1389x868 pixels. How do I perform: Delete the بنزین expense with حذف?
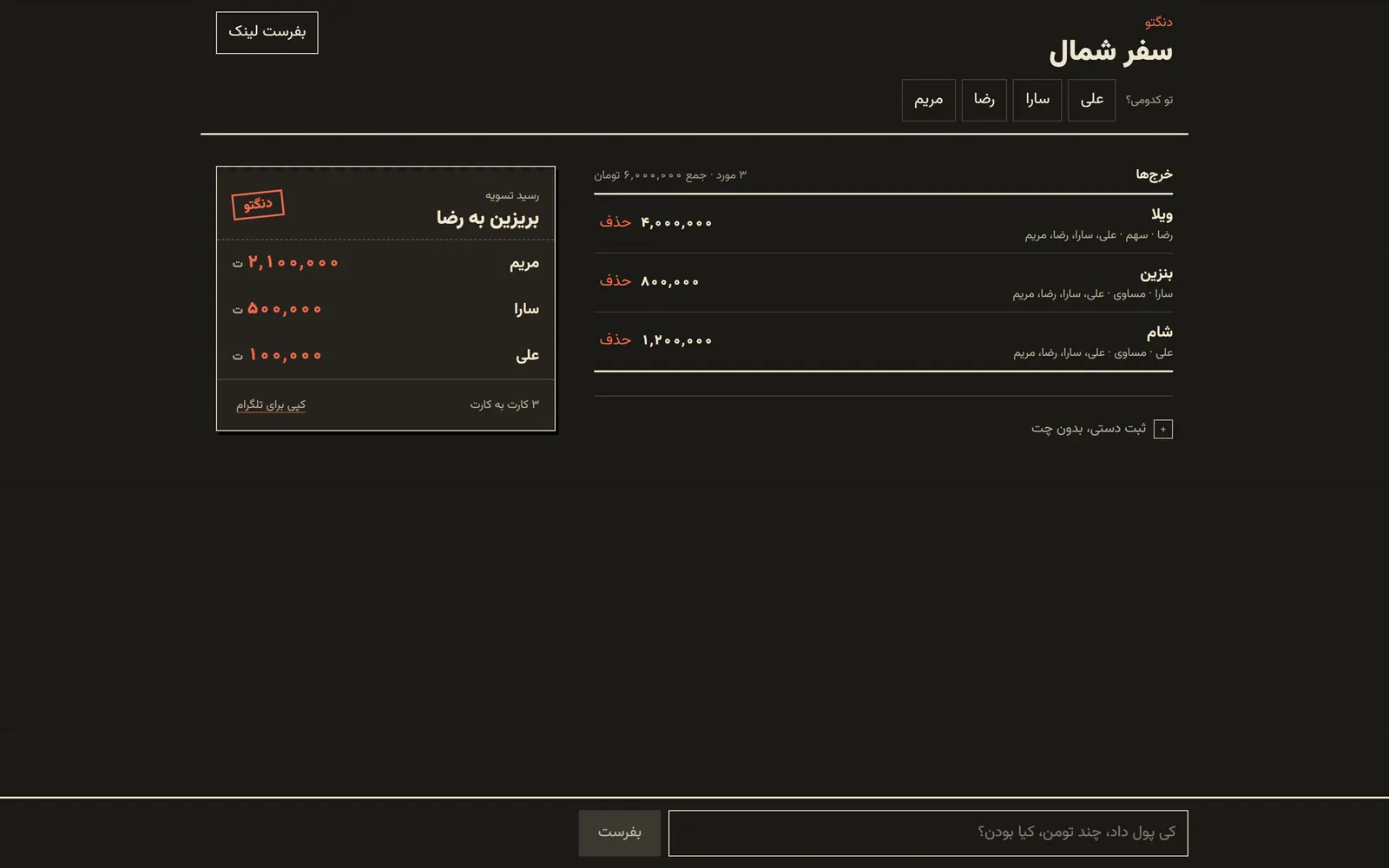click(615, 281)
